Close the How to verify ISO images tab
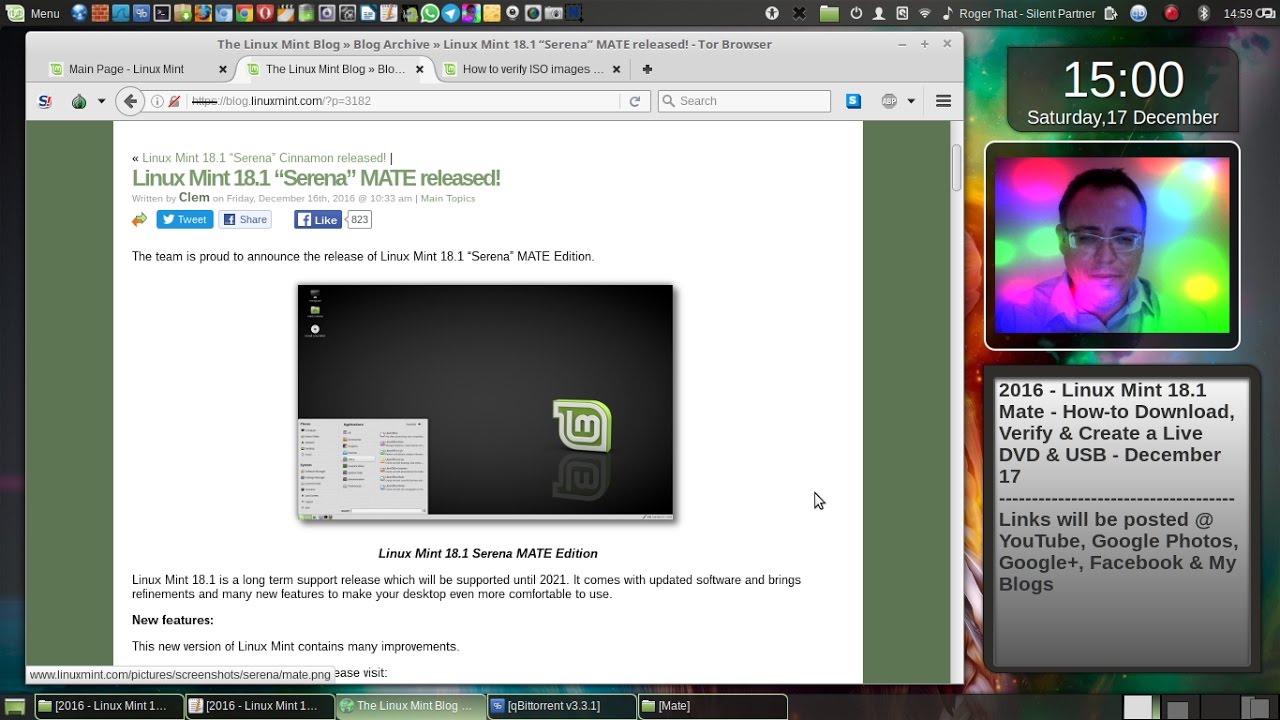1280x720 pixels. point(617,69)
